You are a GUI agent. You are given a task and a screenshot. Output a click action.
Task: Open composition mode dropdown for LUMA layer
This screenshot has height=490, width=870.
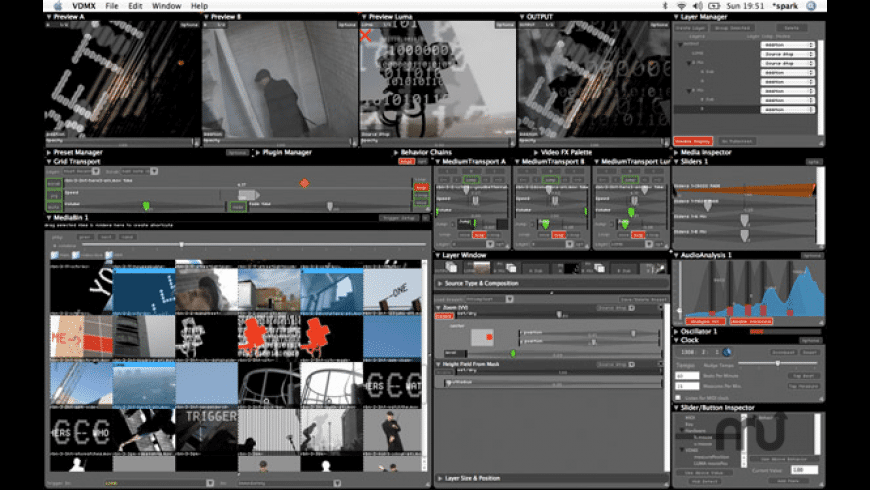pyautogui.click(x=787, y=54)
